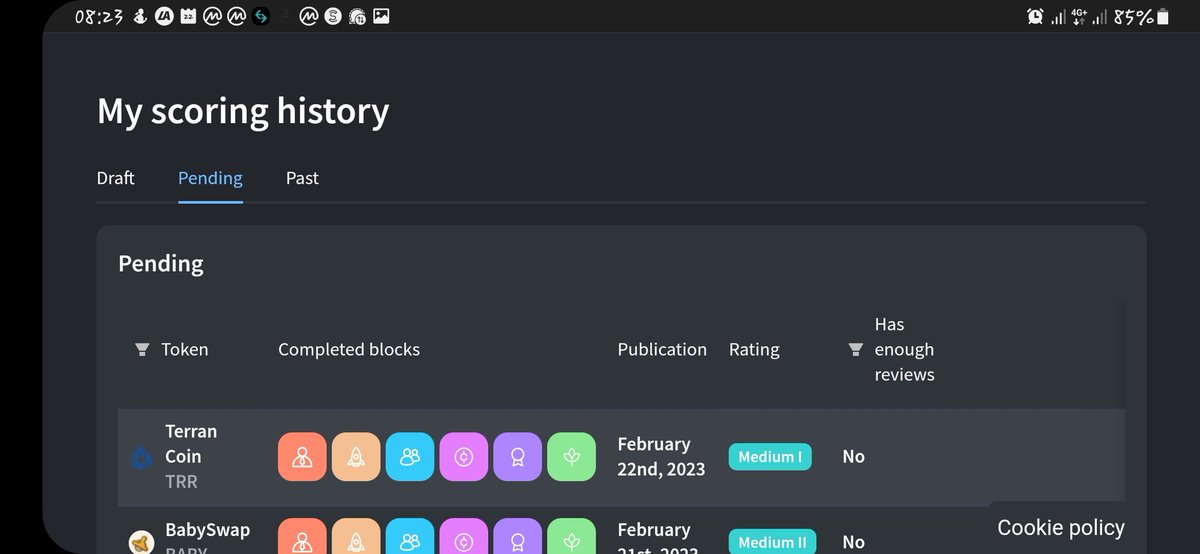This screenshot has width=1200, height=554.
Task: Tap the calendar notification icon
Action: pos(188,17)
